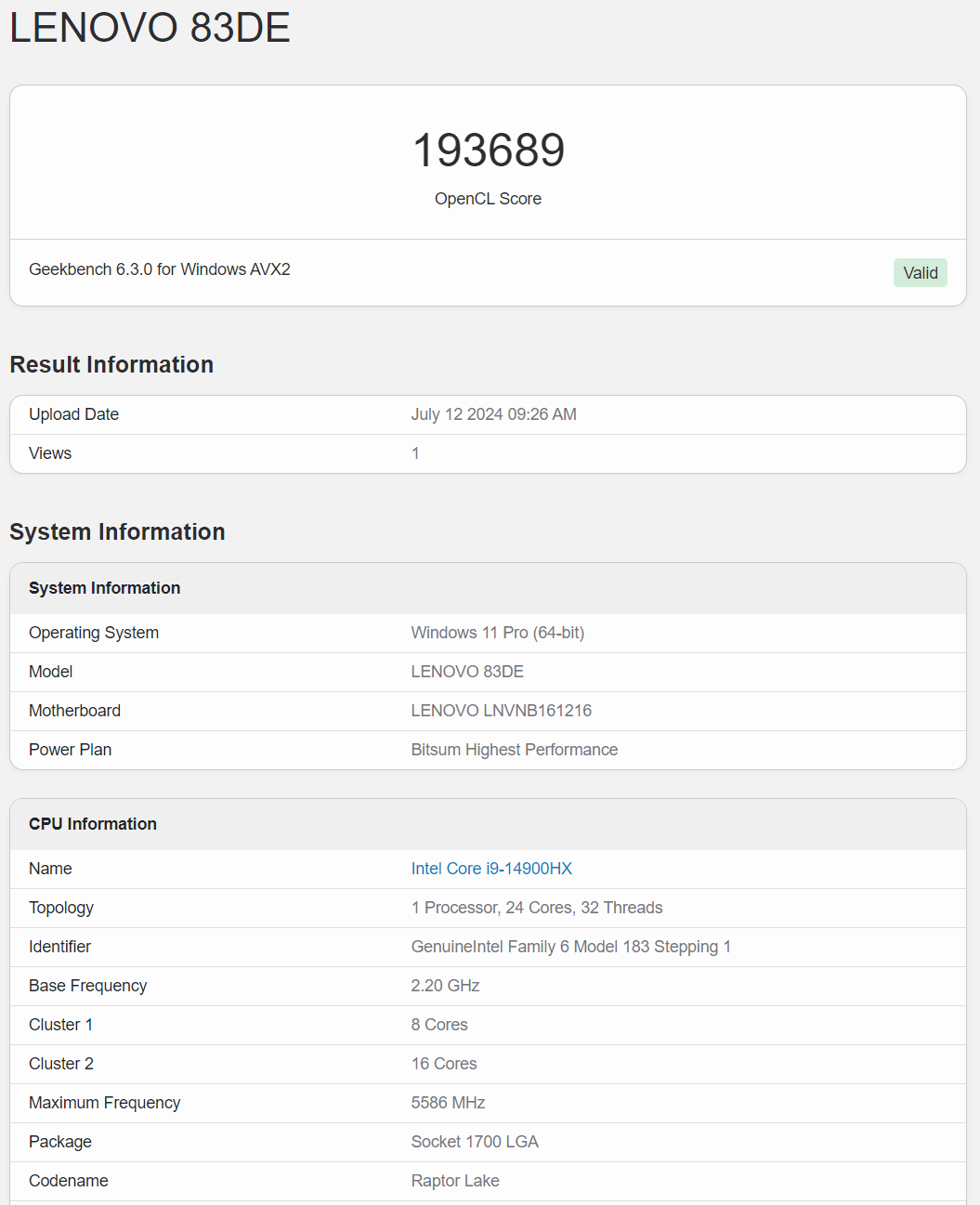Click the Identifier row label
This screenshot has height=1205, width=980.
pos(59,947)
